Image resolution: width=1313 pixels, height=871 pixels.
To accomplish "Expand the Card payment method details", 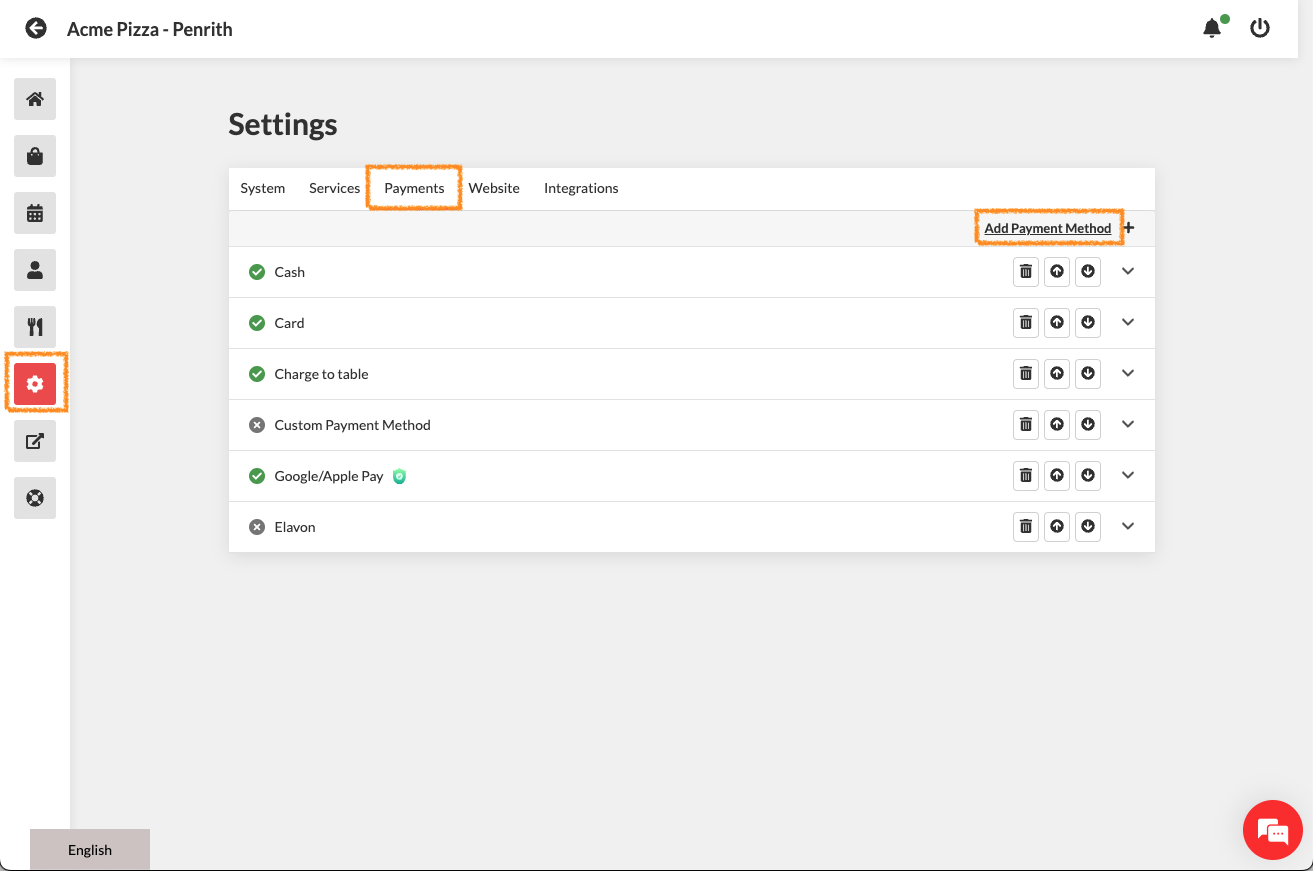I will tap(1128, 323).
